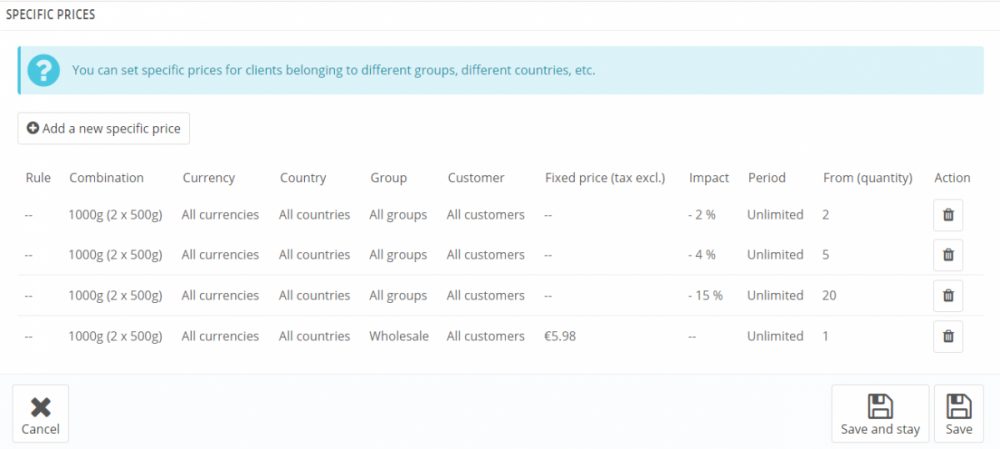Click the blue question mark info icon
The image size is (1000, 449).
pyautogui.click(x=43, y=71)
